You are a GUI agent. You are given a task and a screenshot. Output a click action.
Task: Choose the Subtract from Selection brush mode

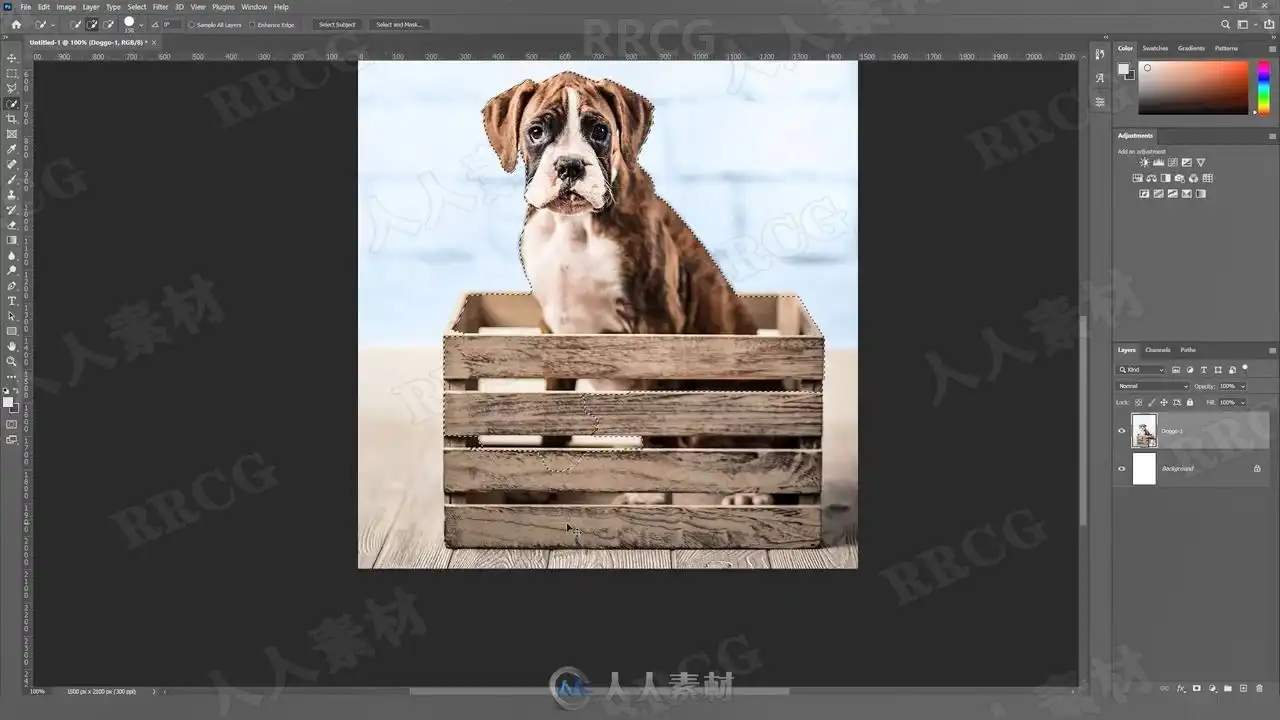click(x=108, y=24)
